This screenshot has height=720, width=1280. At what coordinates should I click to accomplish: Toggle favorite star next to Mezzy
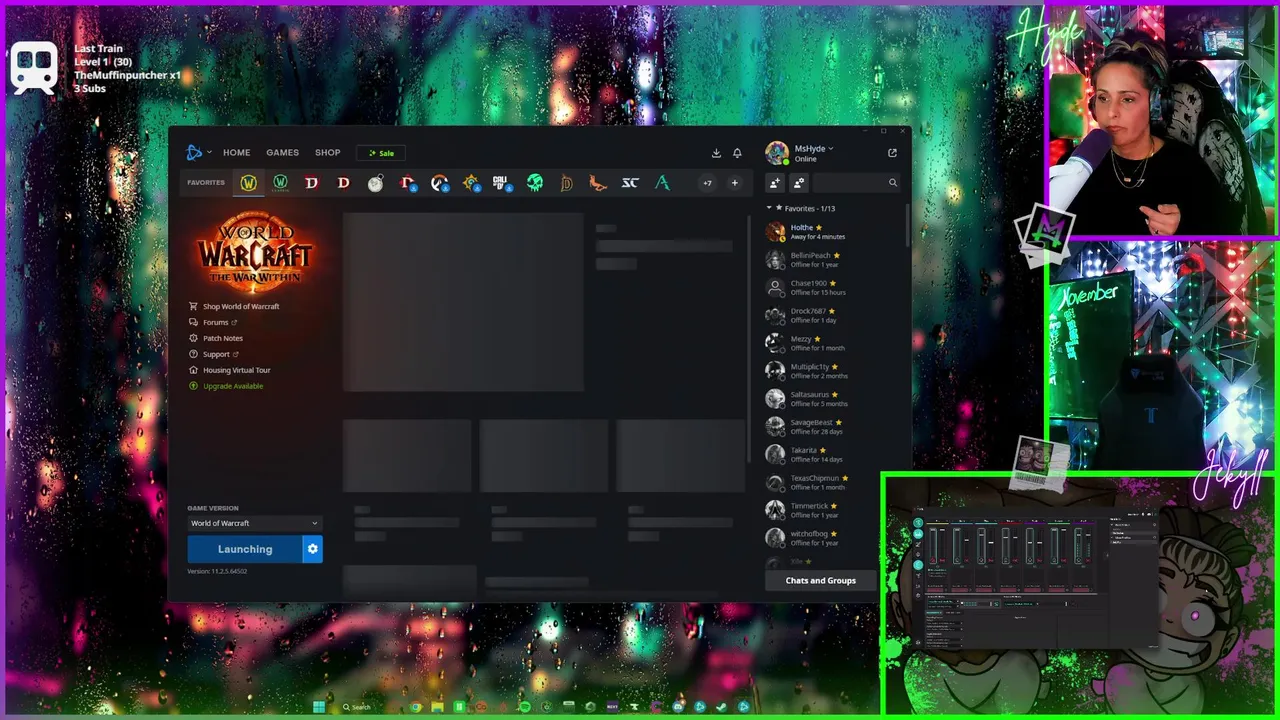(817, 339)
